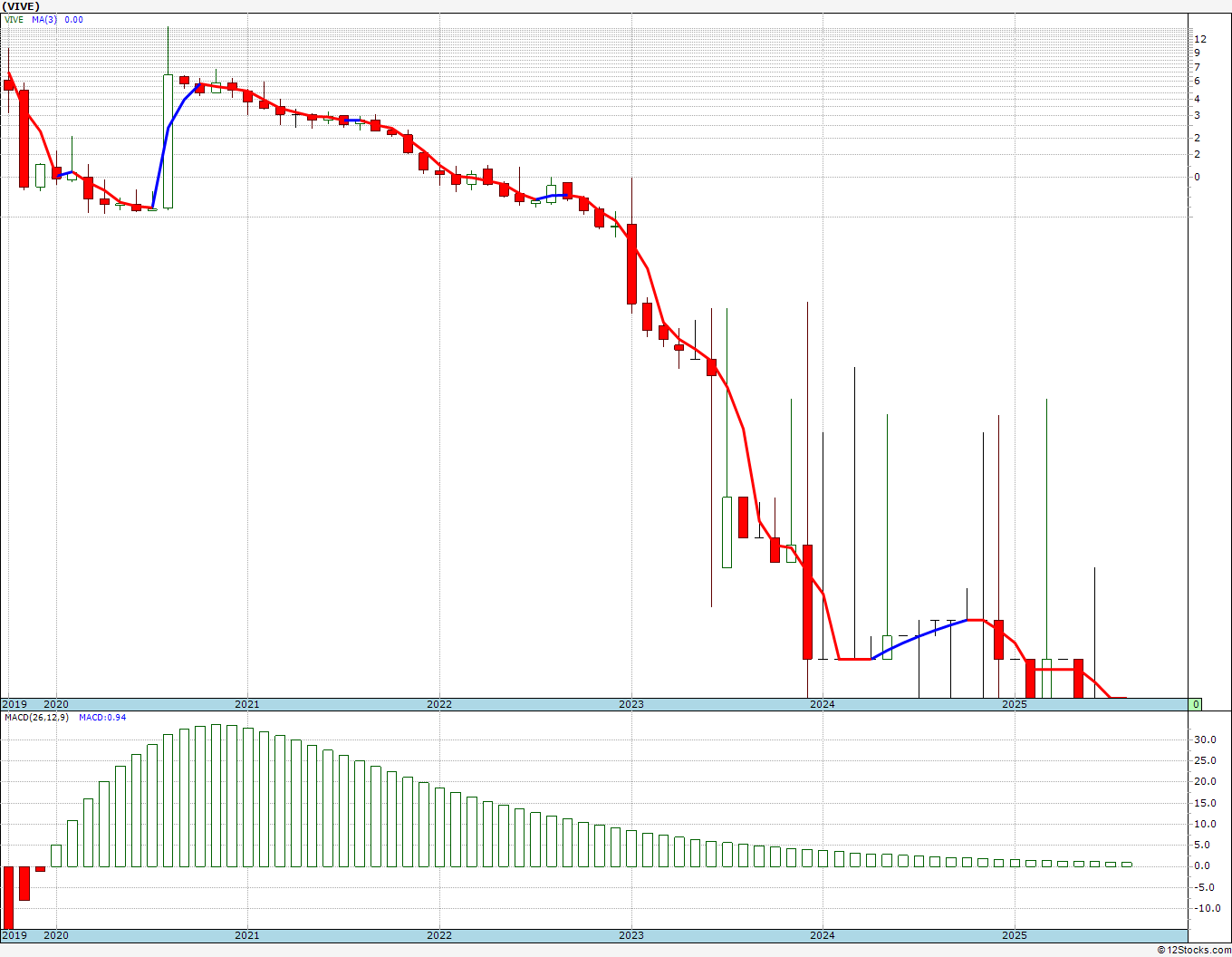Select 2024 on the MACD panel time axis
The width and height of the screenshot is (1232, 957).
823,935
